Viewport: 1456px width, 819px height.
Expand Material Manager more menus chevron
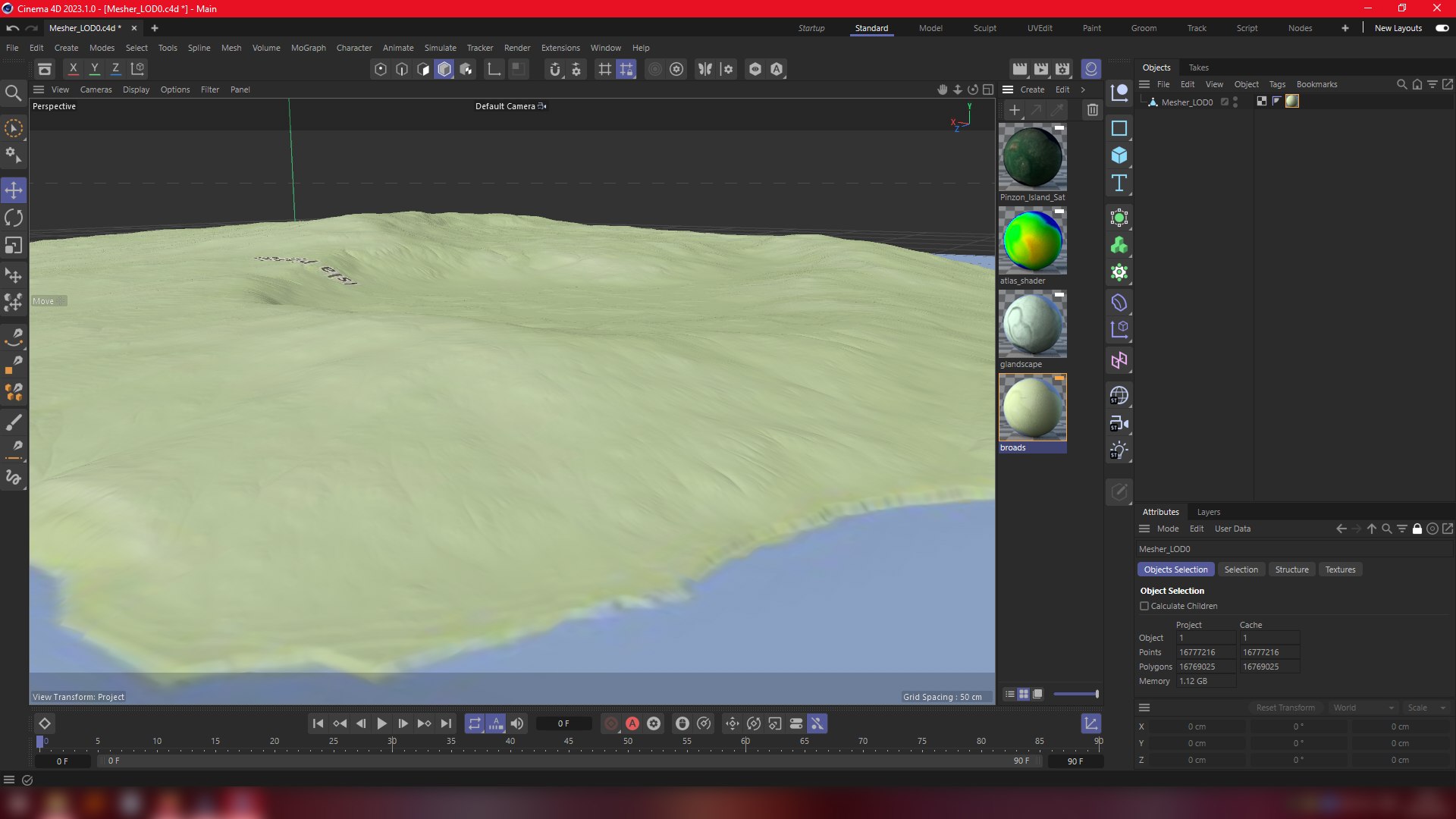pyautogui.click(x=1083, y=89)
